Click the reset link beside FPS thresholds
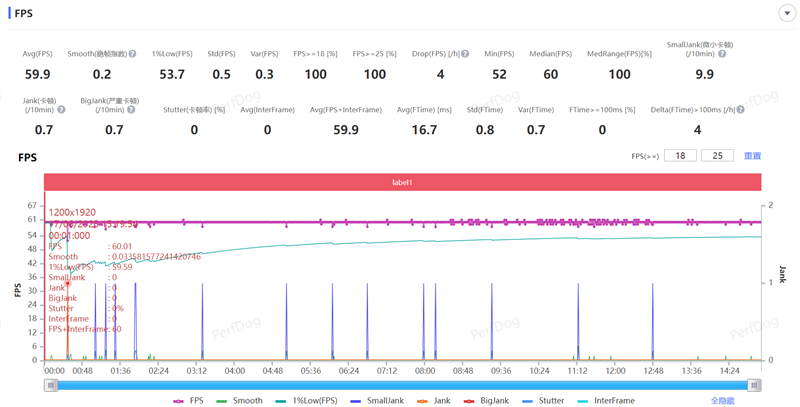This screenshot has width=800, height=407. (x=752, y=156)
